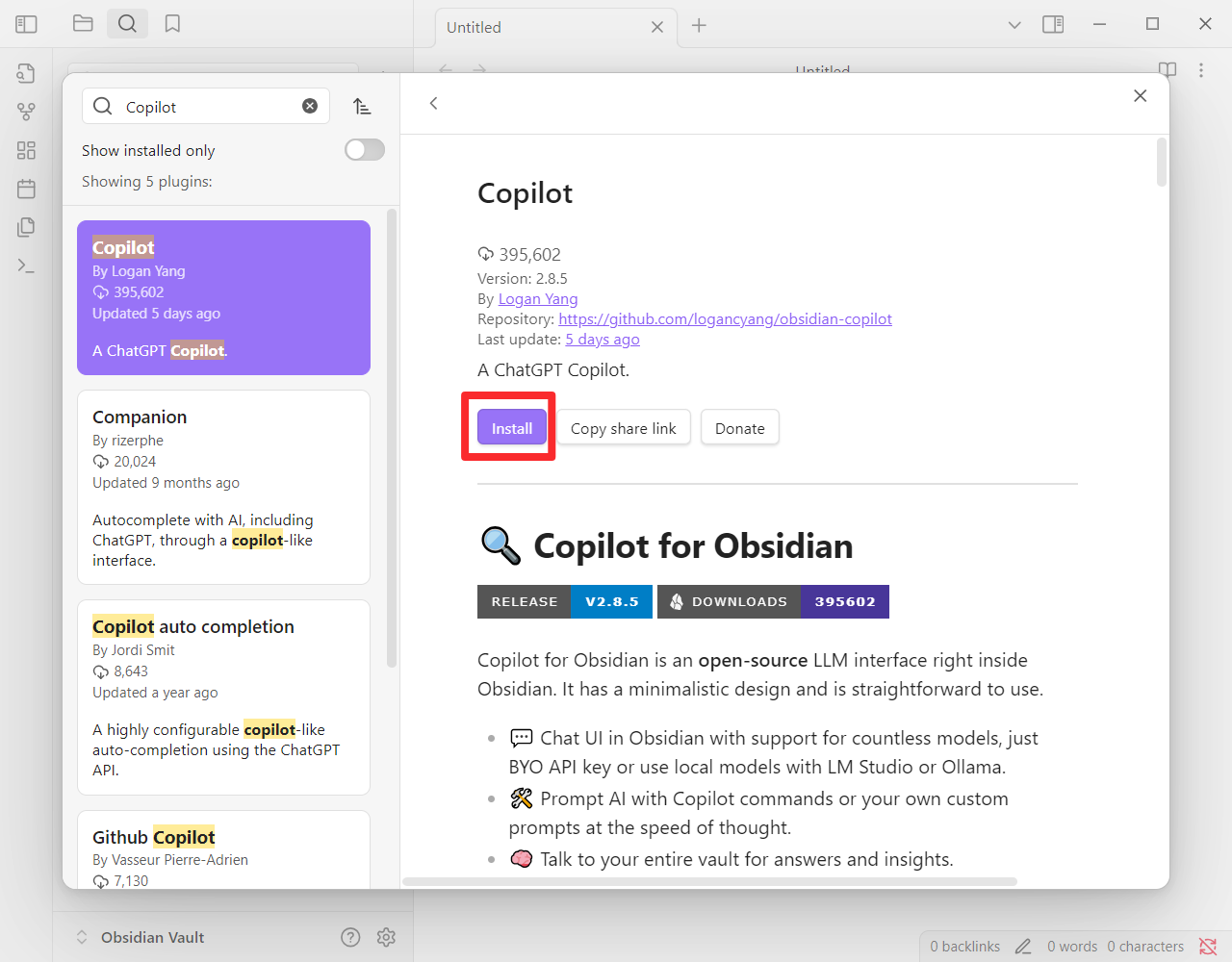Click the 'Version: 2.8.5' text
The height and width of the screenshot is (962, 1232).
point(523,278)
